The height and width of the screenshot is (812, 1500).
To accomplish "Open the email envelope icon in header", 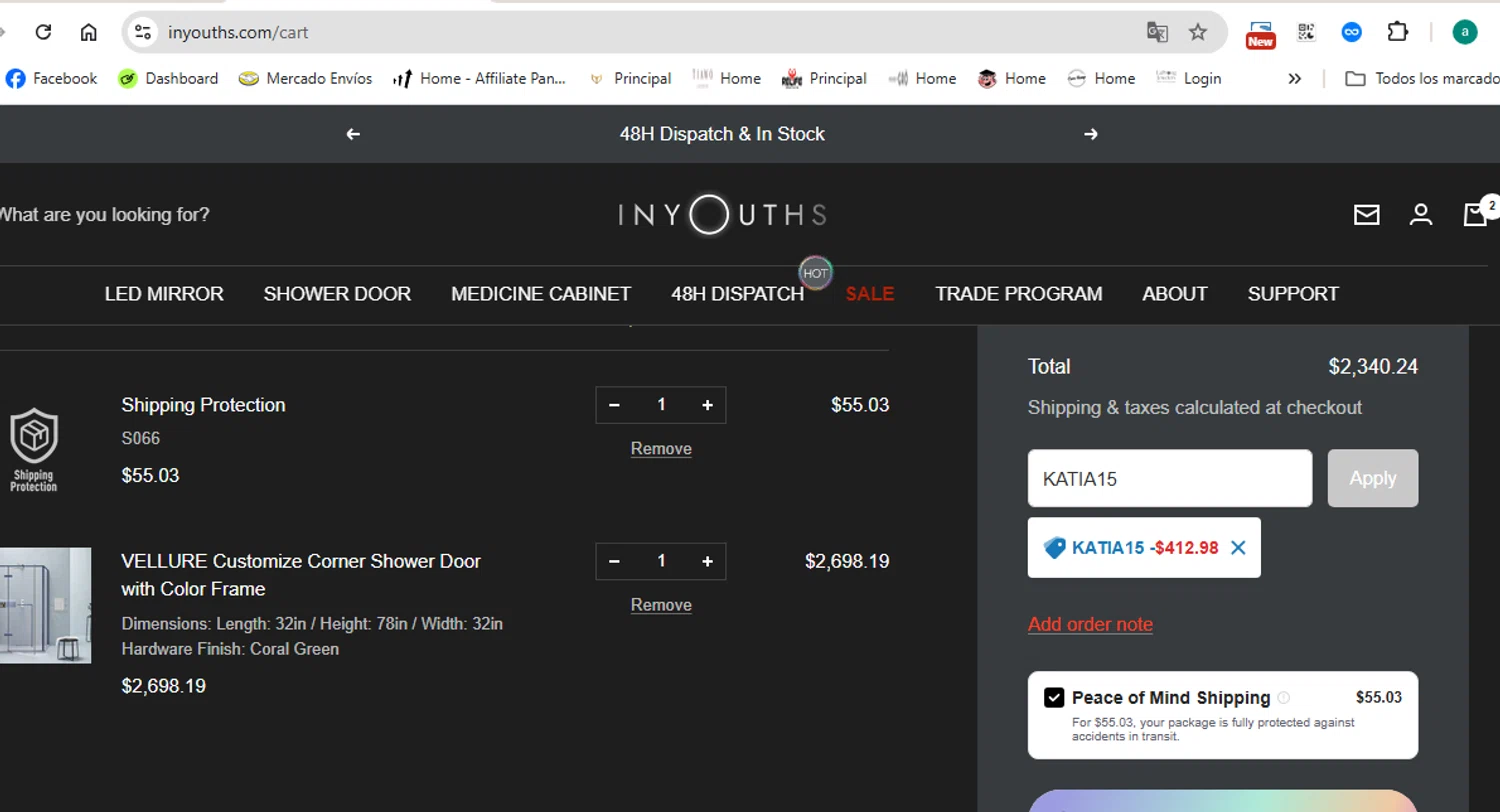I will pos(1367,215).
